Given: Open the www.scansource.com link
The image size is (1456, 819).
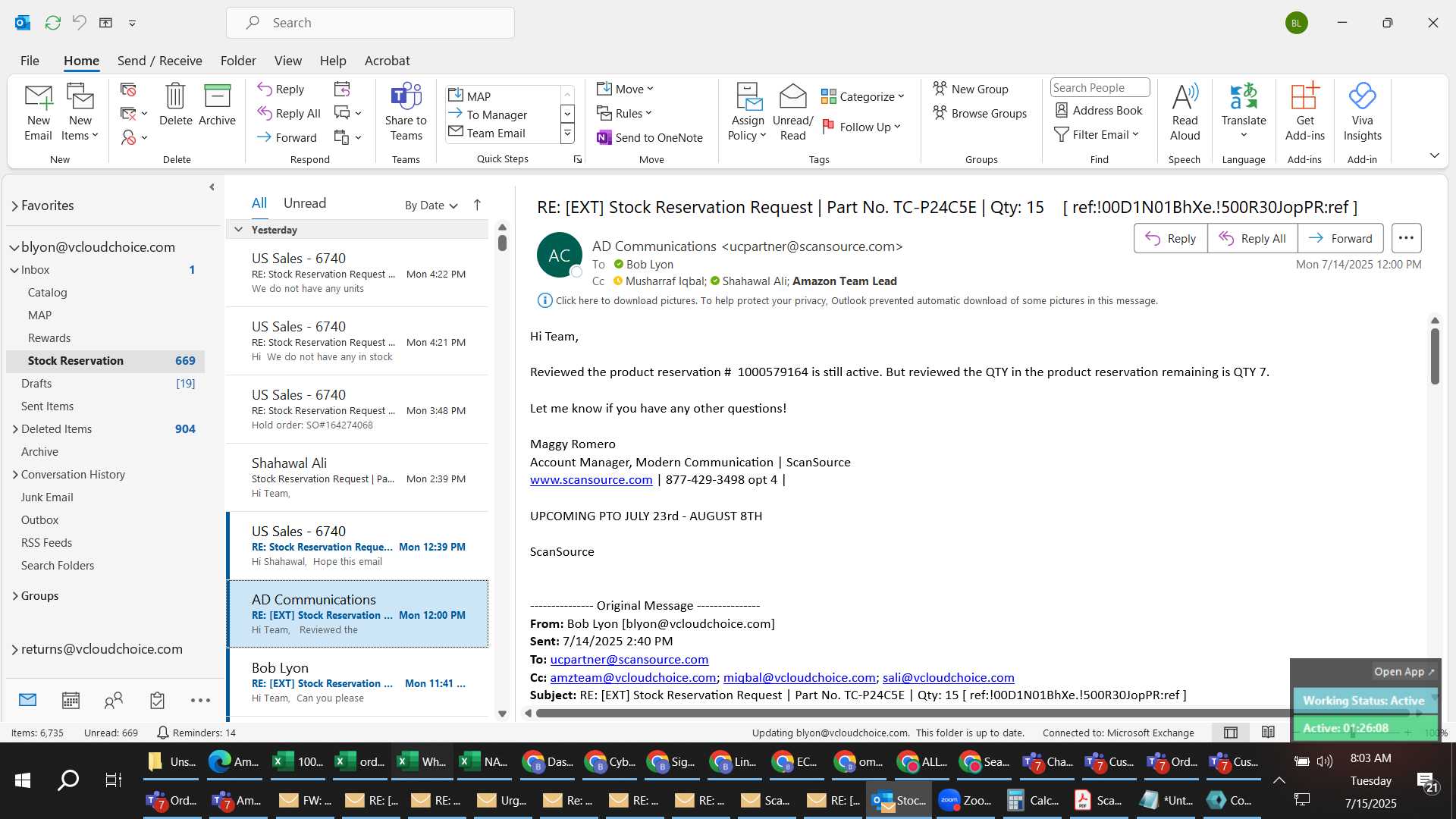Looking at the screenshot, I should tap(591, 480).
